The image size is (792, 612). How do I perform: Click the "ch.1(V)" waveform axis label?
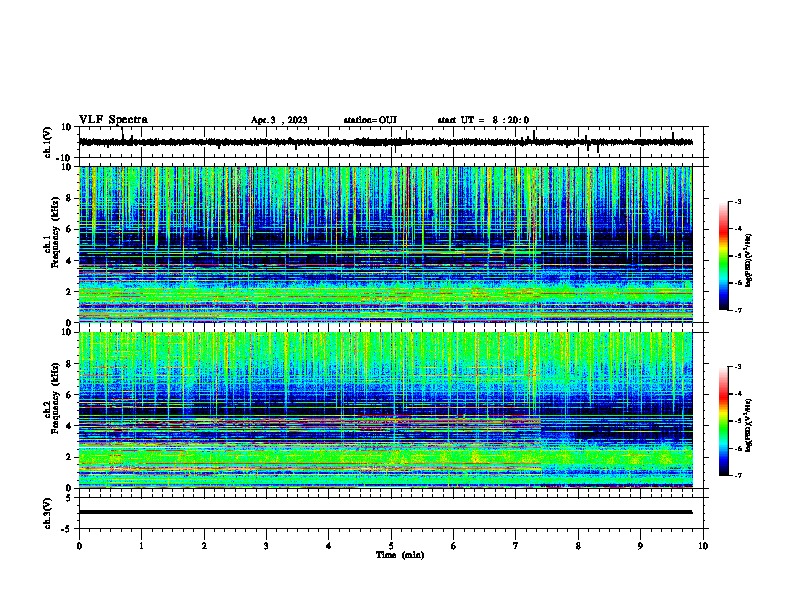(x=48, y=142)
